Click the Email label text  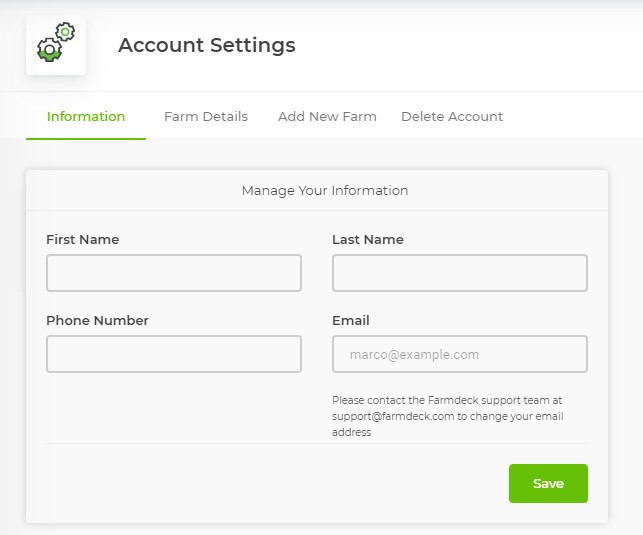[351, 320]
